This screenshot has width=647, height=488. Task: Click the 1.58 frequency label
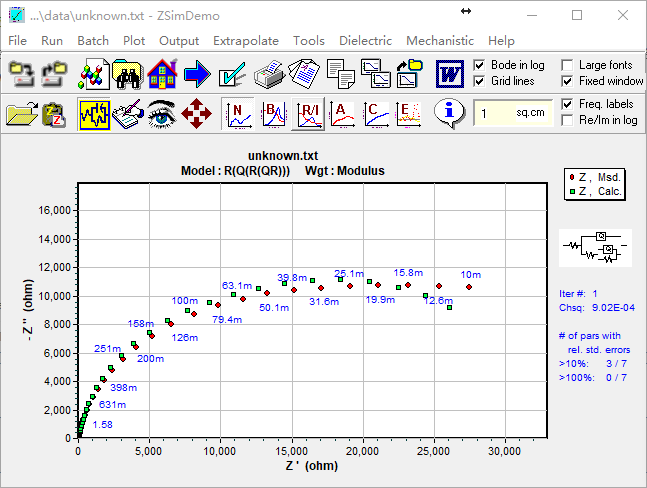coord(102,425)
